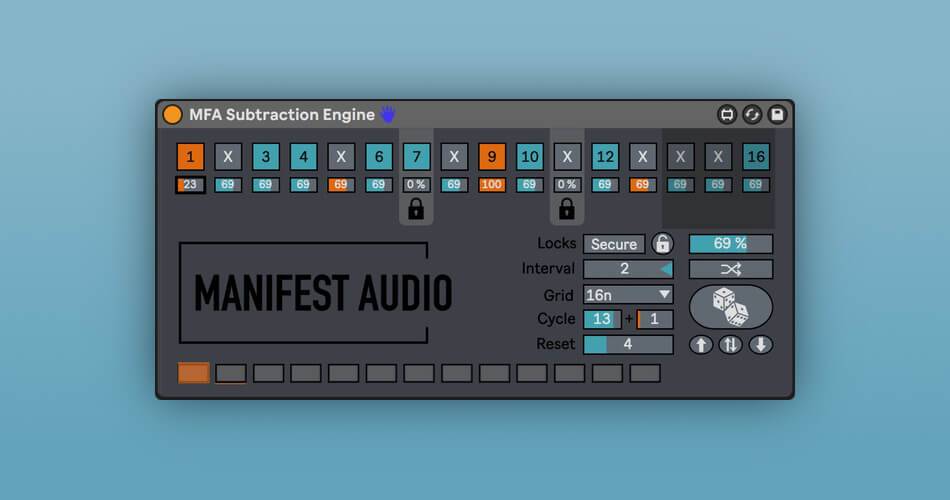Adjust the Reset slider showing 4
This screenshot has width=950, height=500.
click(628, 345)
